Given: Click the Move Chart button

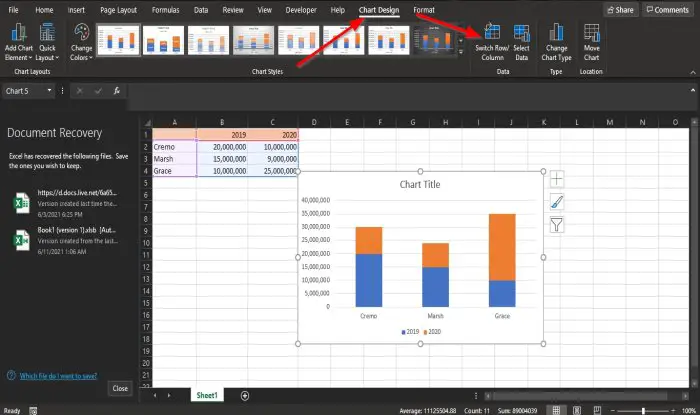Looking at the screenshot, I should click(x=592, y=43).
